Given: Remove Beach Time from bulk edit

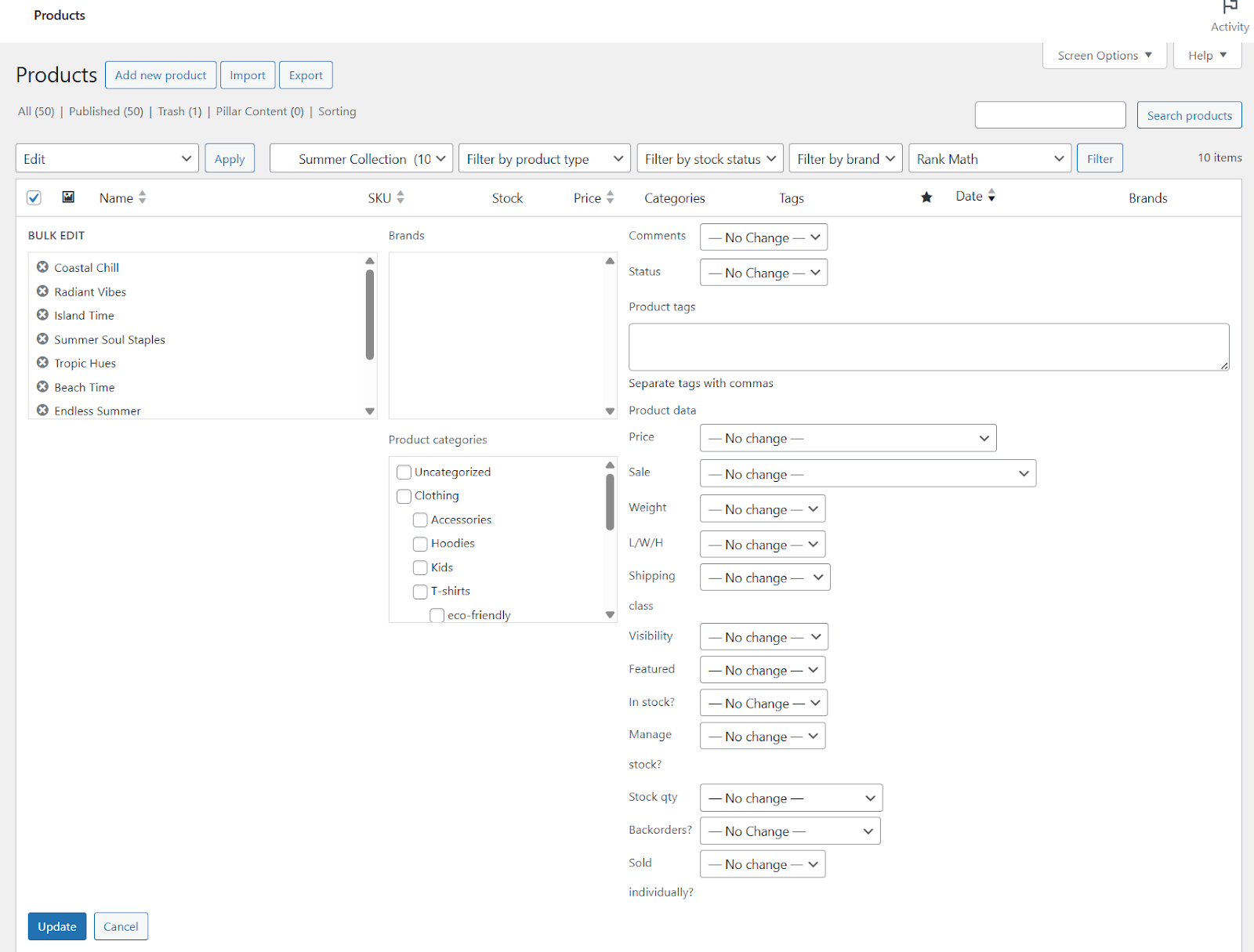Looking at the screenshot, I should coord(42,387).
